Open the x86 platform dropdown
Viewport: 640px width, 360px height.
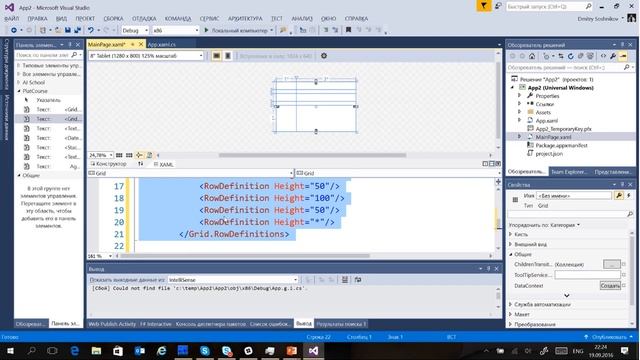coord(175,30)
